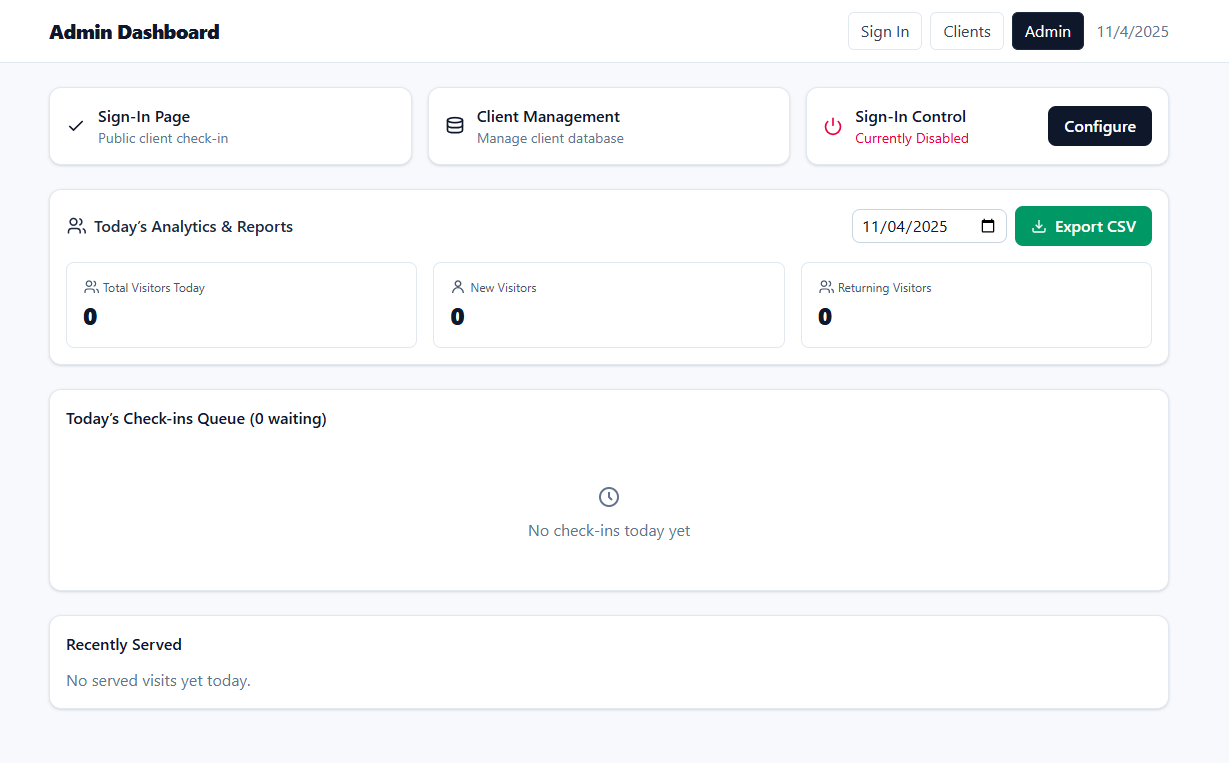Screen dimensions: 1229x763
Task: Open the Client Management card
Action: [608, 126]
